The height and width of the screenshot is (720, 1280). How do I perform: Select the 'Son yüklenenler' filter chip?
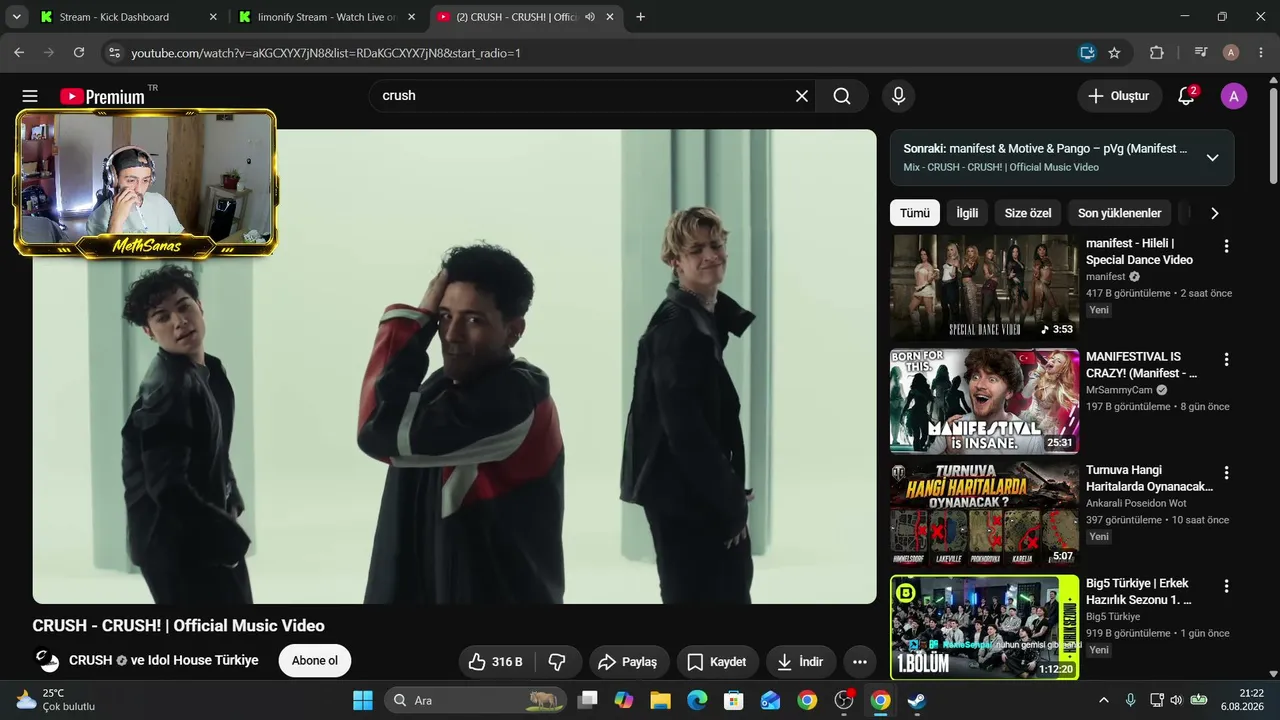pyautogui.click(x=1119, y=213)
